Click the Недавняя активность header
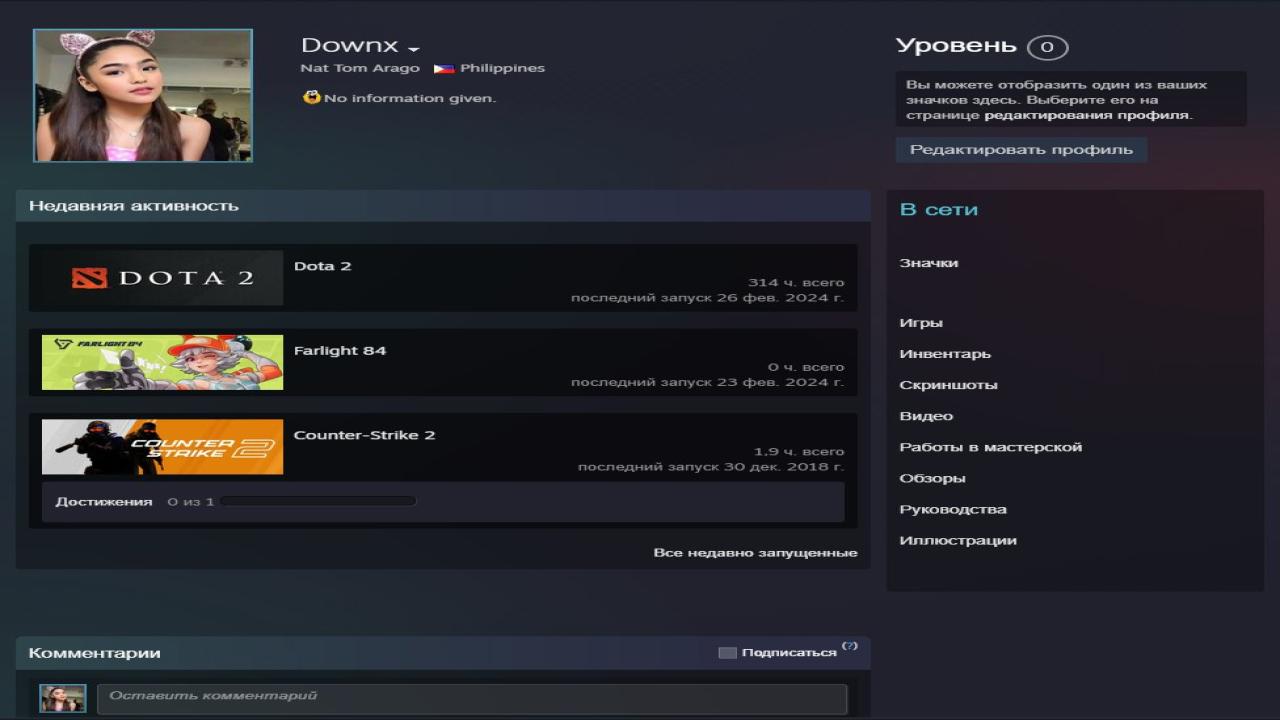Screen dimensions: 1280x720 coord(134,206)
